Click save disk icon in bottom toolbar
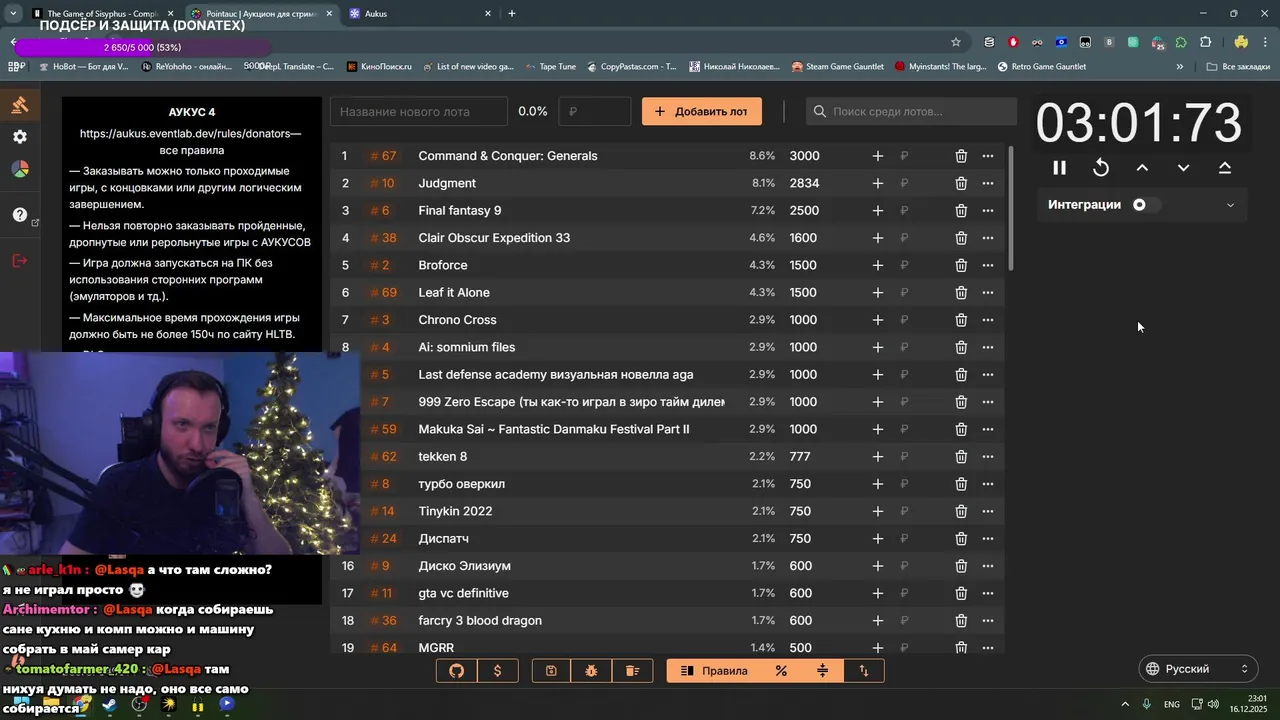This screenshot has width=1280, height=720. 551,671
